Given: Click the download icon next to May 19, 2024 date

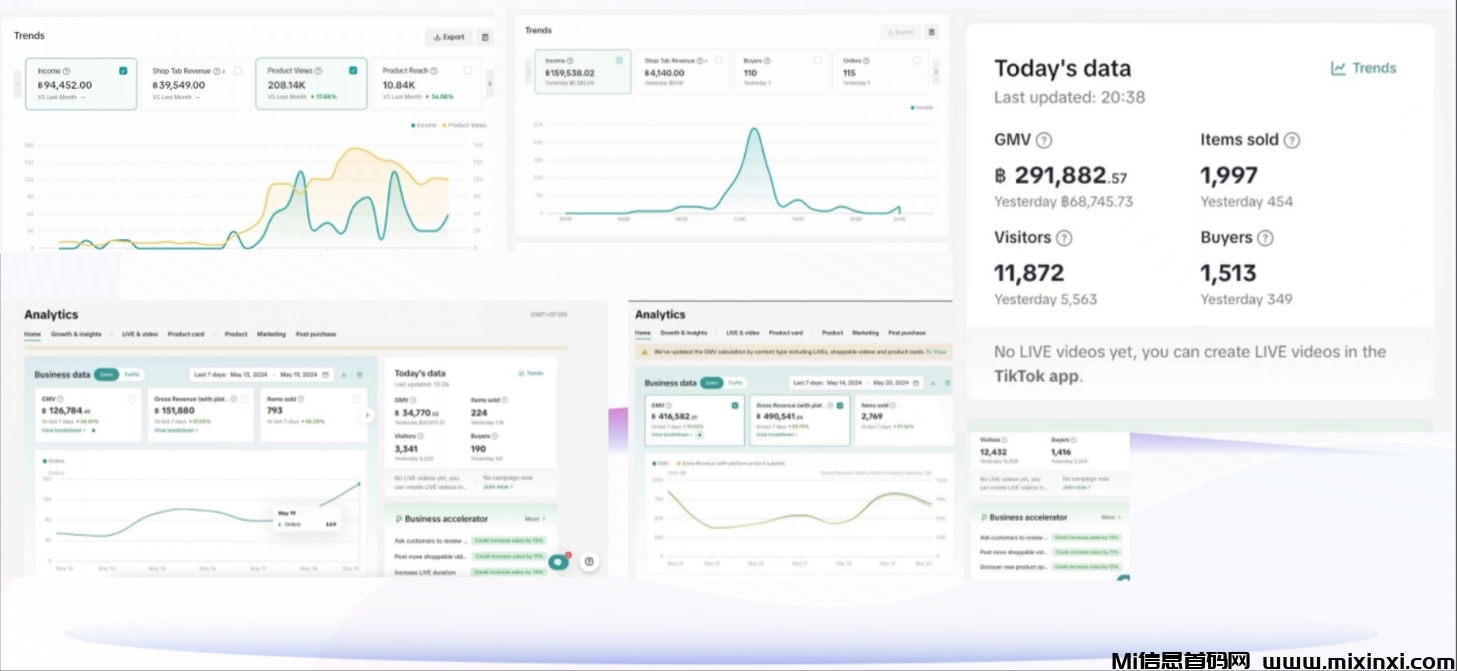Looking at the screenshot, I should tap(344, 375).
